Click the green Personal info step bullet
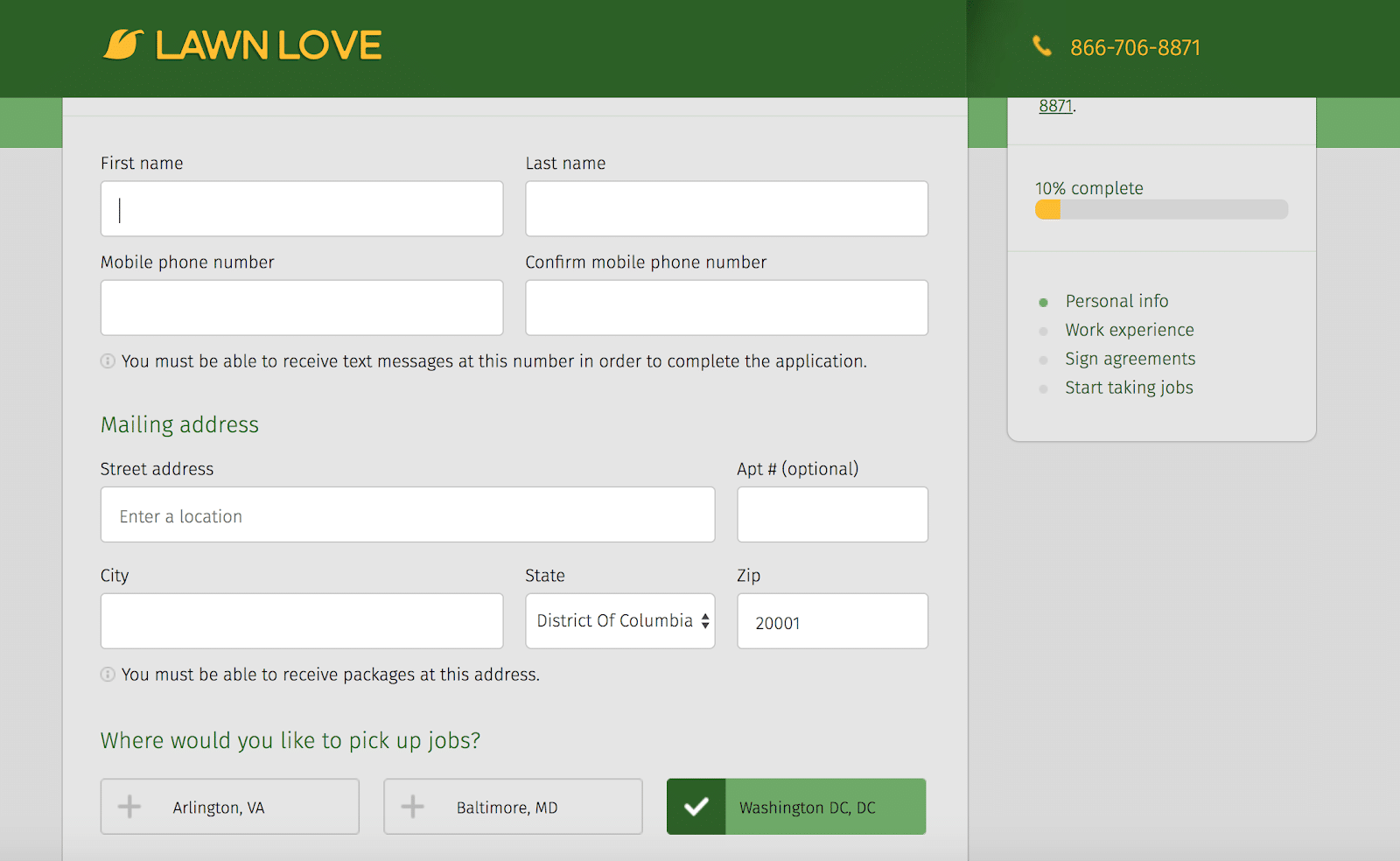 click(1043, 303)
